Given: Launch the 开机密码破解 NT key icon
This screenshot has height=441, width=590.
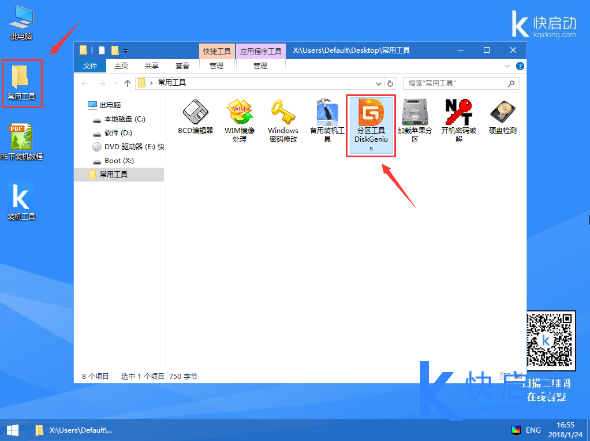Looking at the screenshot, I should (459, 120).
